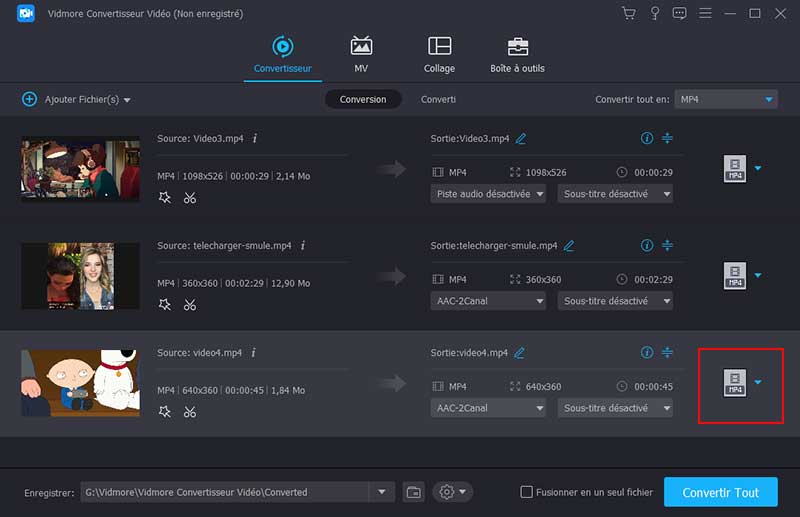Click the MP4 format icon for video4.mp4
The image size is (800, 517).
(x=735, y=381)
